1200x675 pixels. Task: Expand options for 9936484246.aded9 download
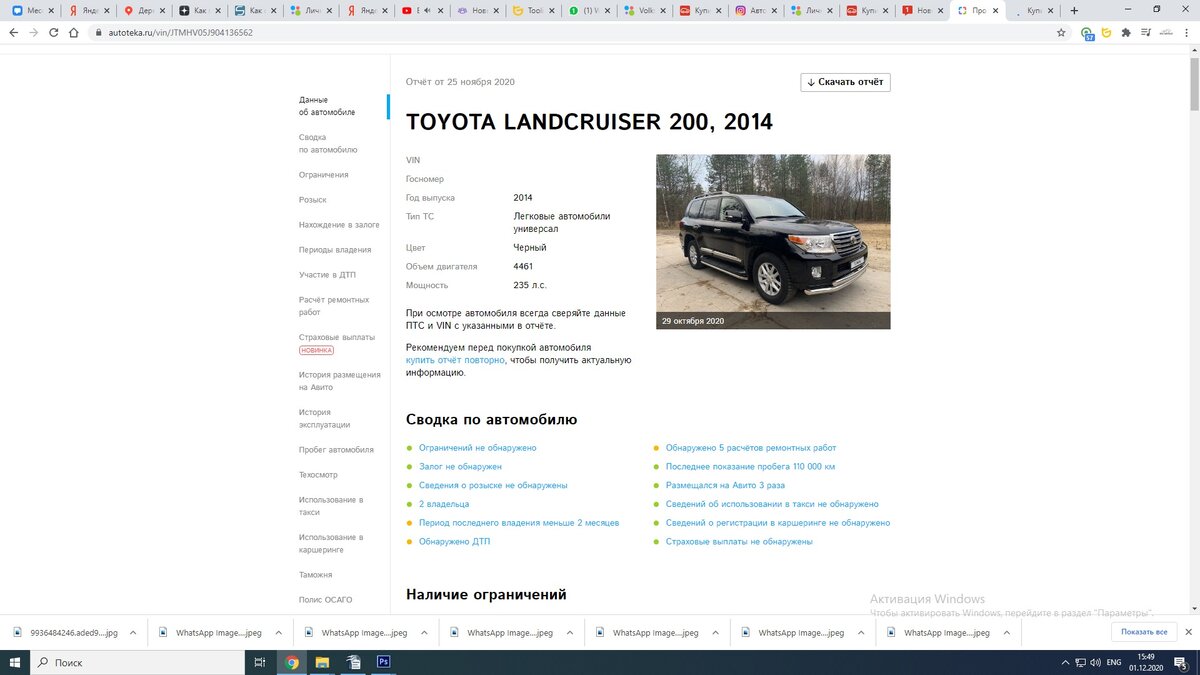pyautogui.click(x=134, y=632)
